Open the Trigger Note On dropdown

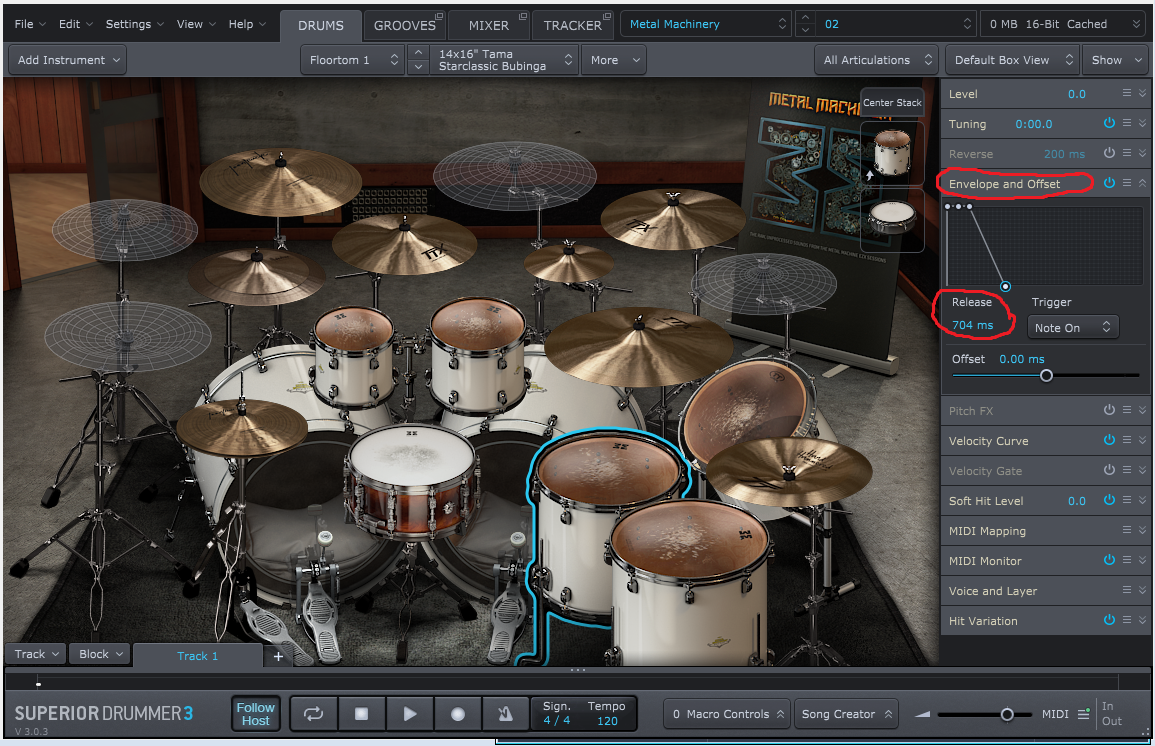tap(1072, 327)
